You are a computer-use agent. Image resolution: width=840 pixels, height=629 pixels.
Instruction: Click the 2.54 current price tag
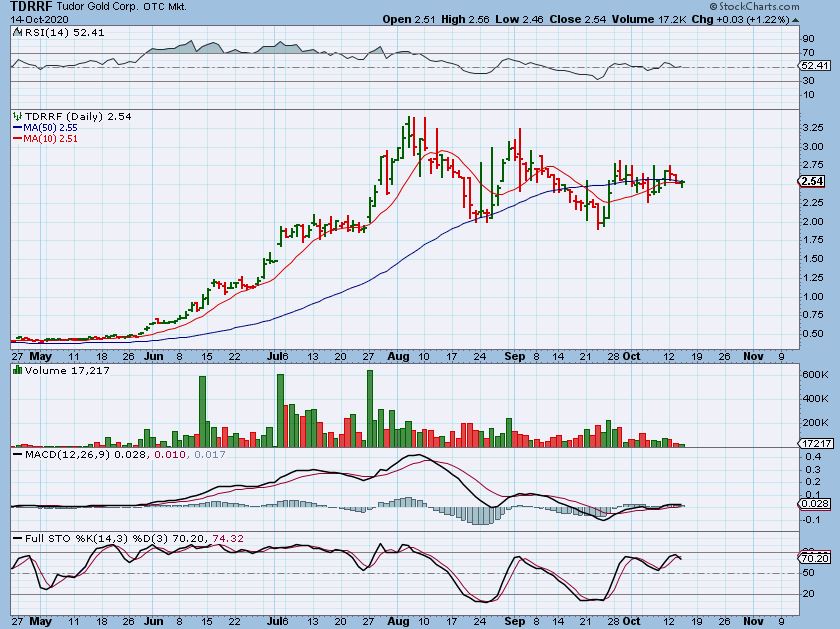tap(812, 181)
